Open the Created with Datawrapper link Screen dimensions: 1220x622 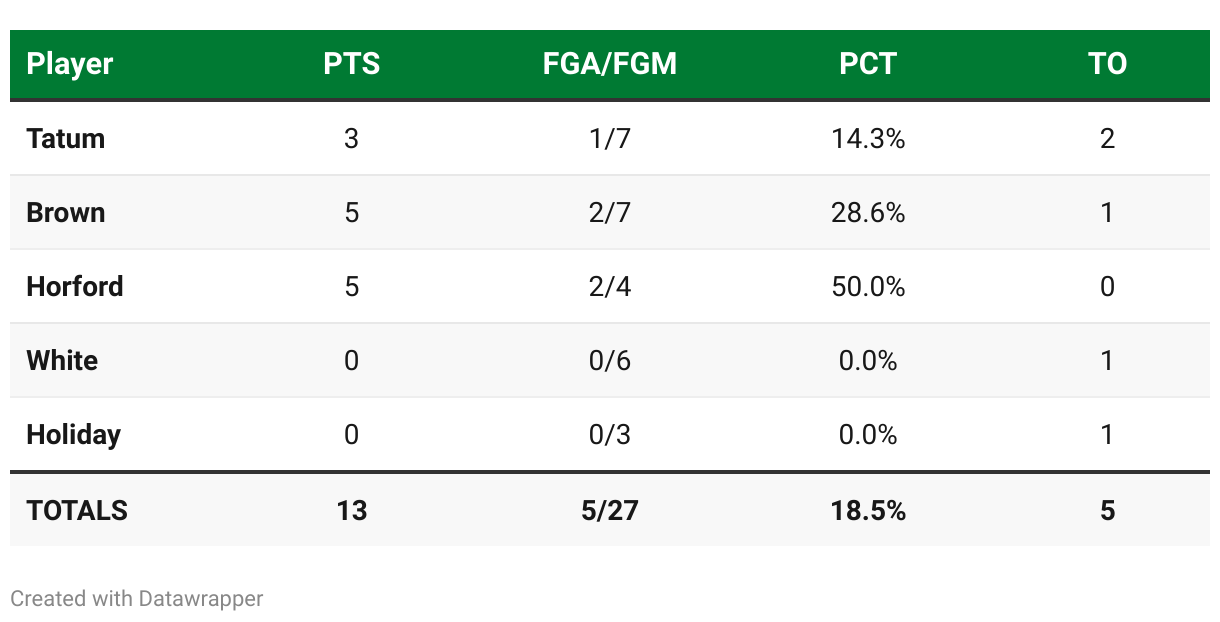[136, 599]
